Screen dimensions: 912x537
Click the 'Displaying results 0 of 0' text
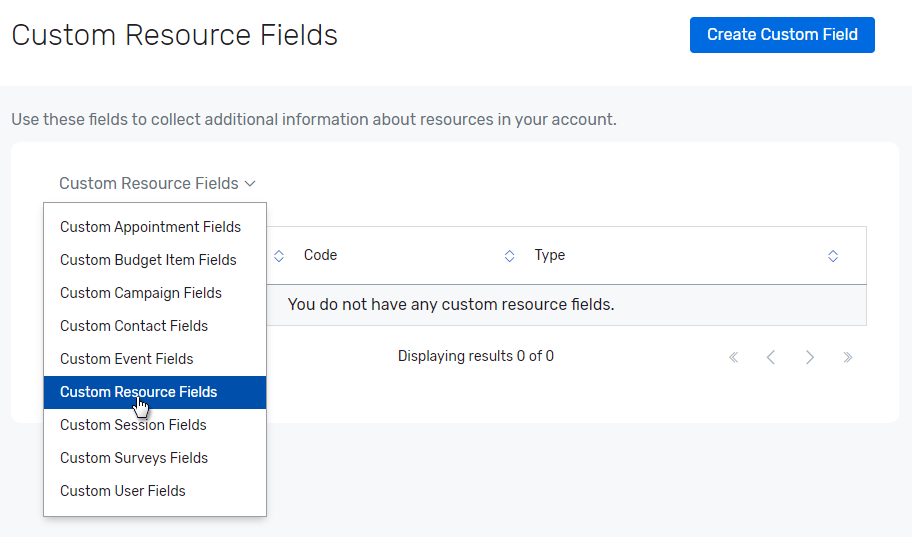(476, 356)
